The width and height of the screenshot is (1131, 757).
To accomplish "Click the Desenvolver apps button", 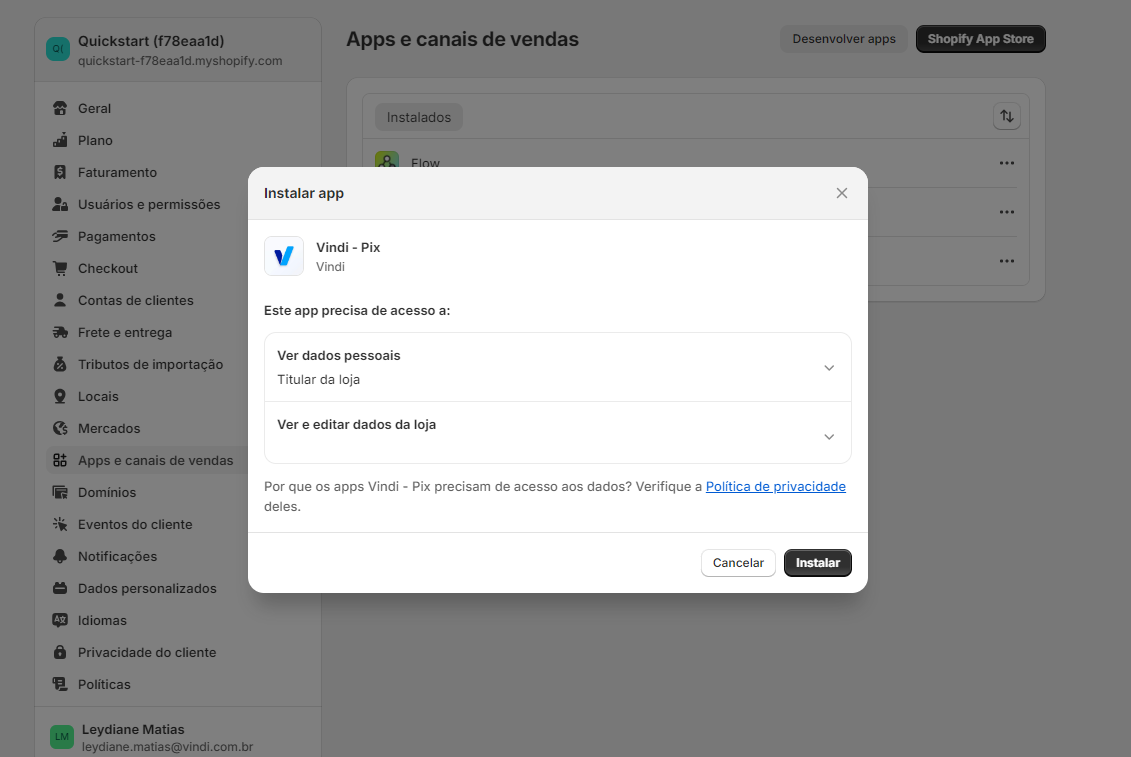I will pos(843,39).
